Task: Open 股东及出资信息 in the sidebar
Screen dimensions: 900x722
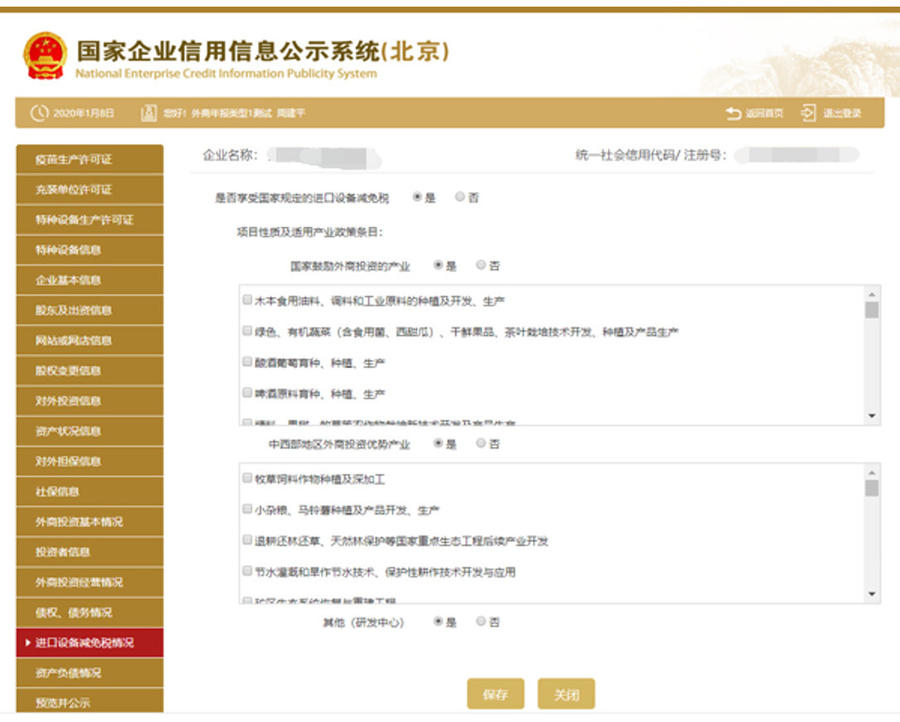Action: click(x=90, y=310)
